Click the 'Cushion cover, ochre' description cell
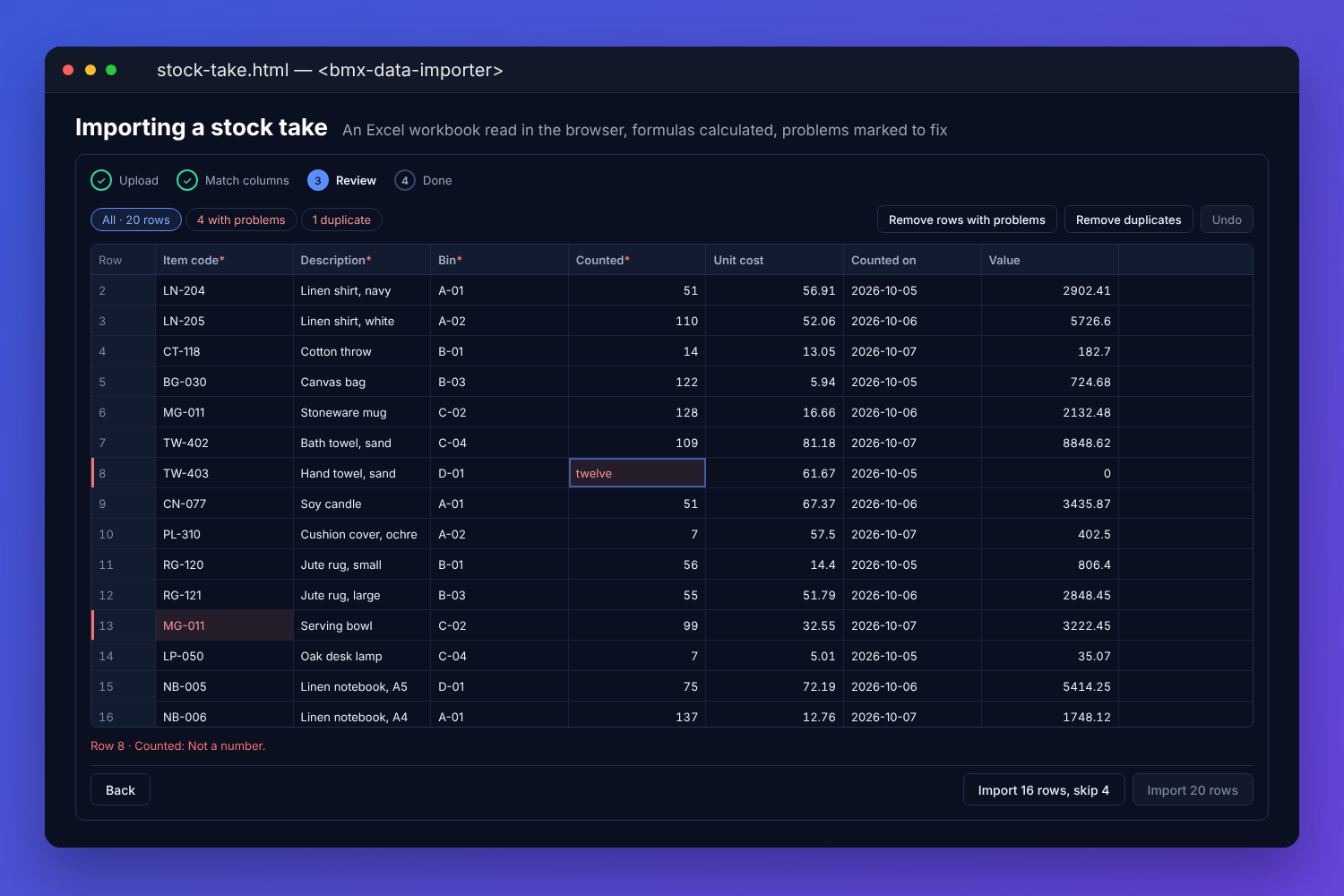The height and width of the screenshot is (896, 1344). pyautogui.click(x=362, y=534)
